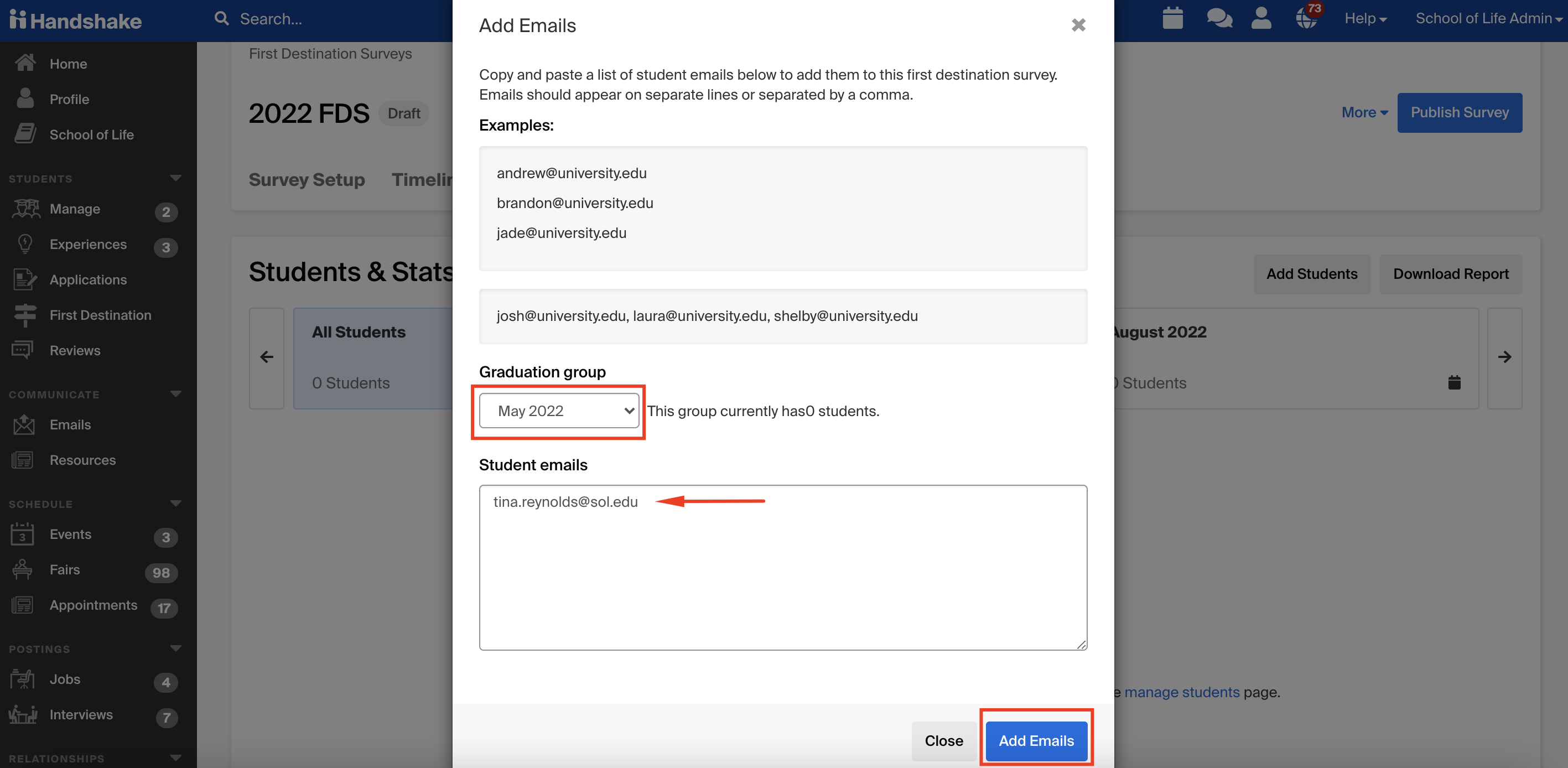
Task: Open the messages chat bubble icon
Action: pyautogui.click(x=1219, y=18)
